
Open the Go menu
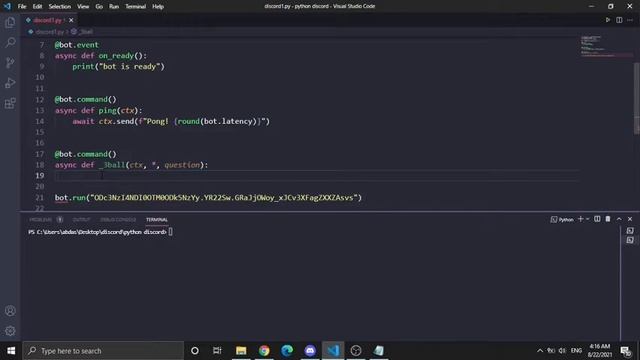(99, 7)
